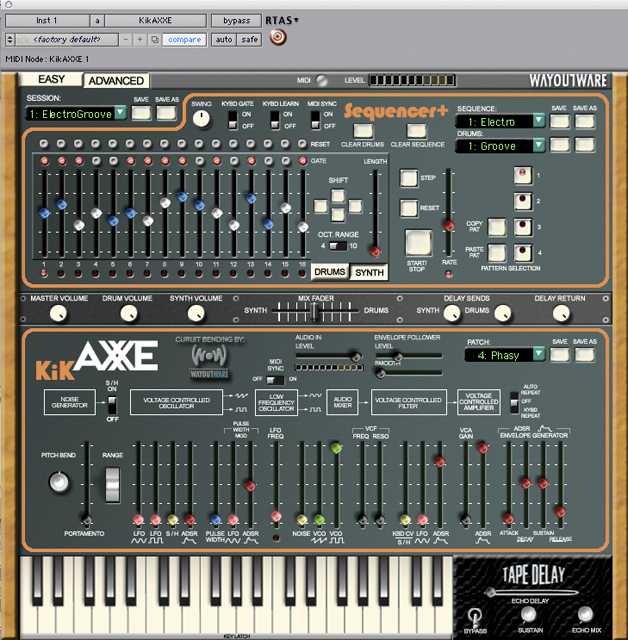The height and width of the screenshot is (640, 628).
Task: Open the Sequence dropdown arrow
Action: (x=539, y=120)
